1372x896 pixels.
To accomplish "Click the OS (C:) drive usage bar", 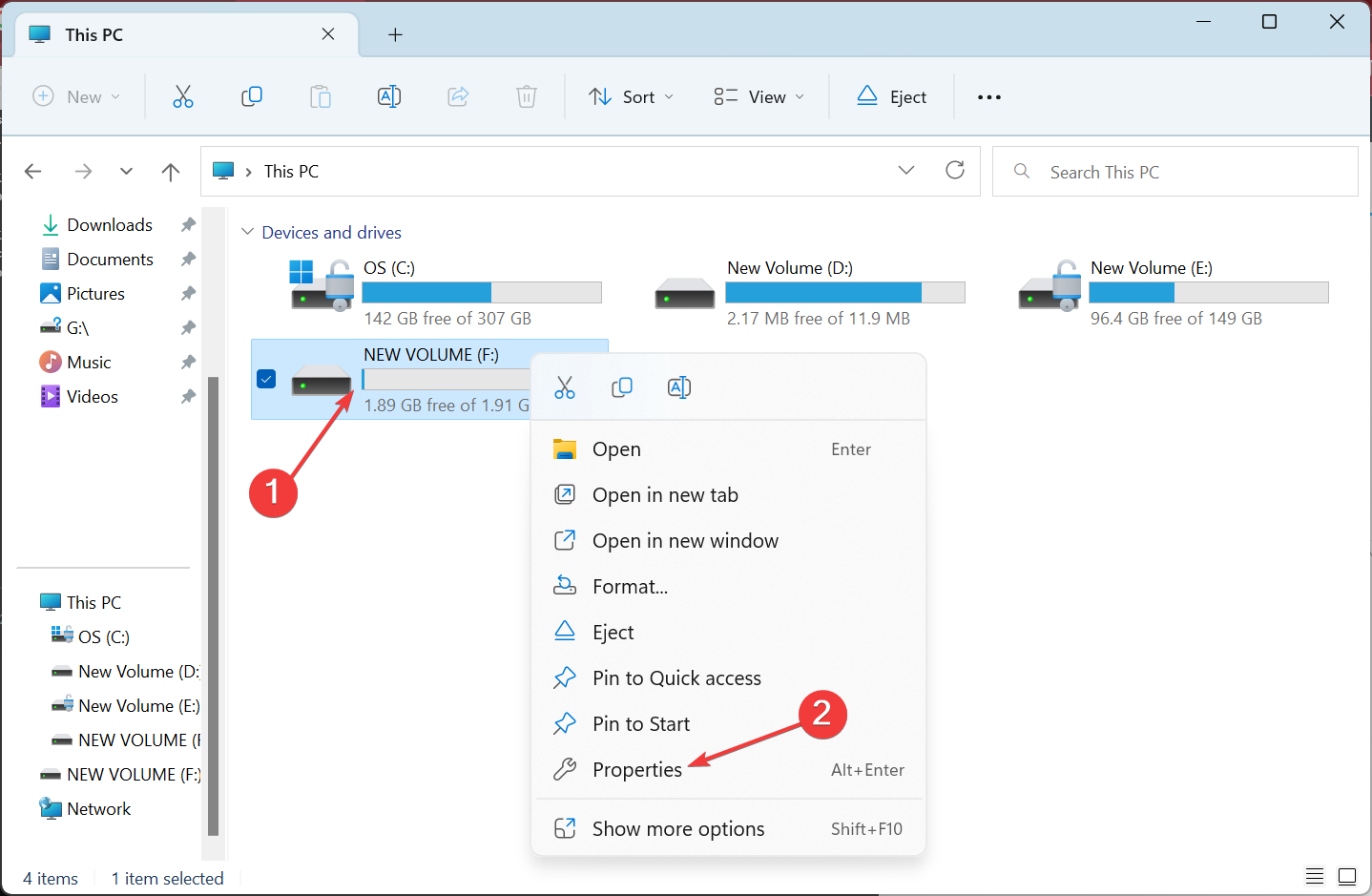I will point(482,292).
